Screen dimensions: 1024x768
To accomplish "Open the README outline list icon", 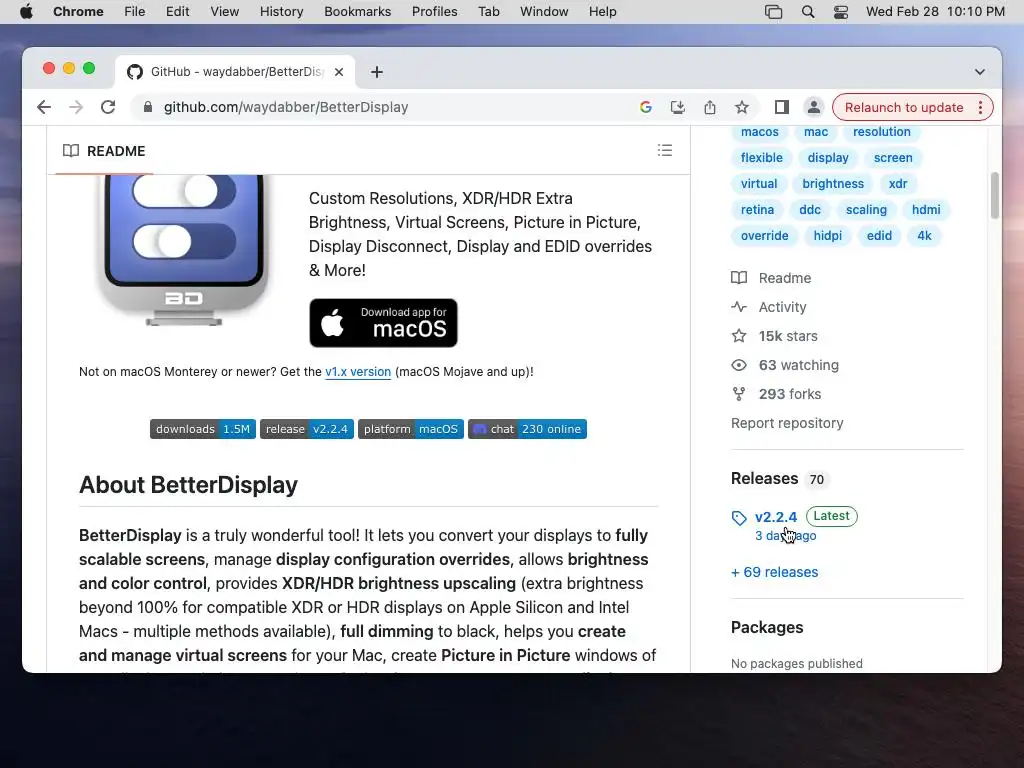I will 665,150.
